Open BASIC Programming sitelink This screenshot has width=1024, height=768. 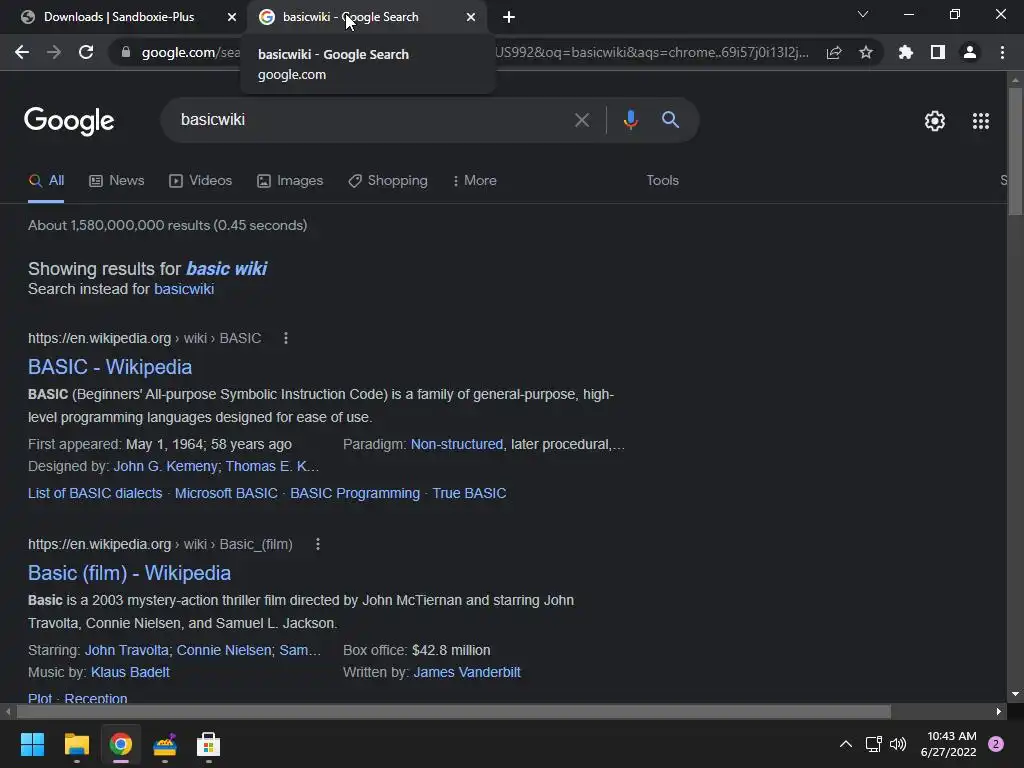pyautogui.click(x=355, y=494)
